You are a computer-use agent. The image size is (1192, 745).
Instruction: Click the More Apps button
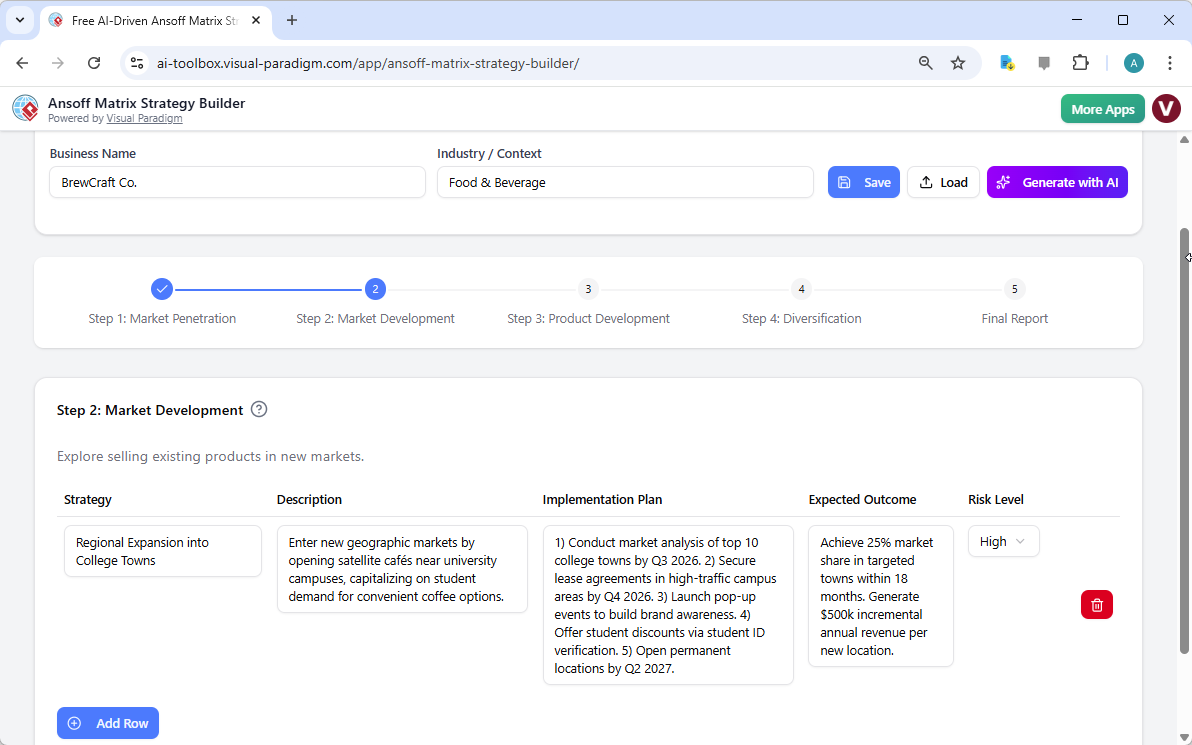click(x=1102, y=108)
